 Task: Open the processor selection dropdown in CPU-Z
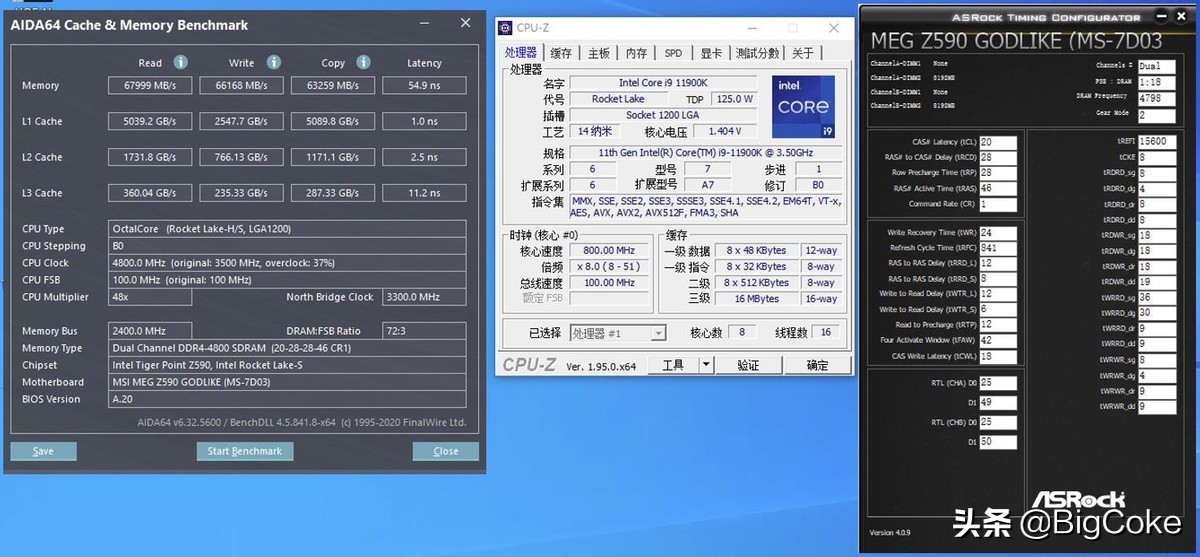point(618,333)
